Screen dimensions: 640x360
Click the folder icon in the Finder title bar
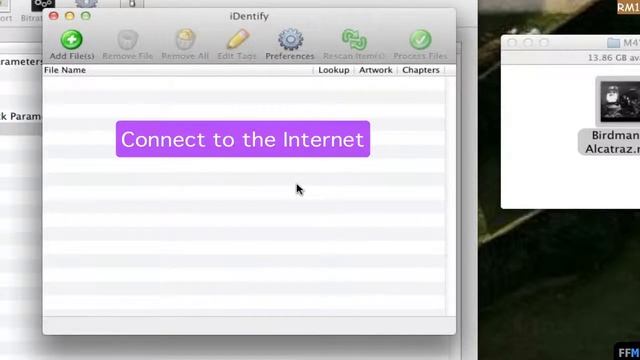pos(613,43)
